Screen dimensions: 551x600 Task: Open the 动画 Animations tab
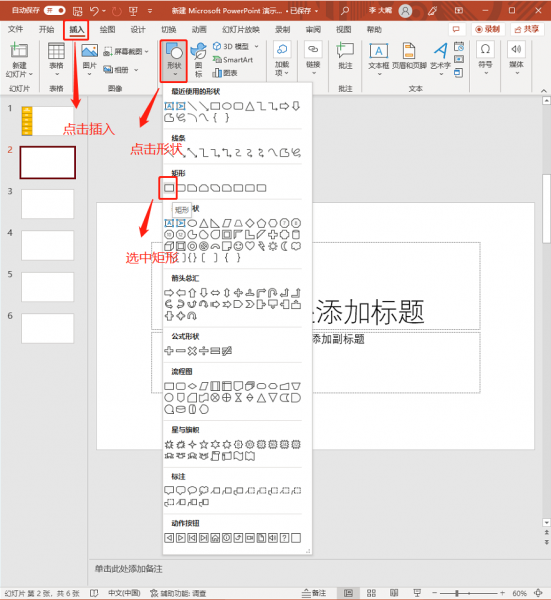click(199, 29)
